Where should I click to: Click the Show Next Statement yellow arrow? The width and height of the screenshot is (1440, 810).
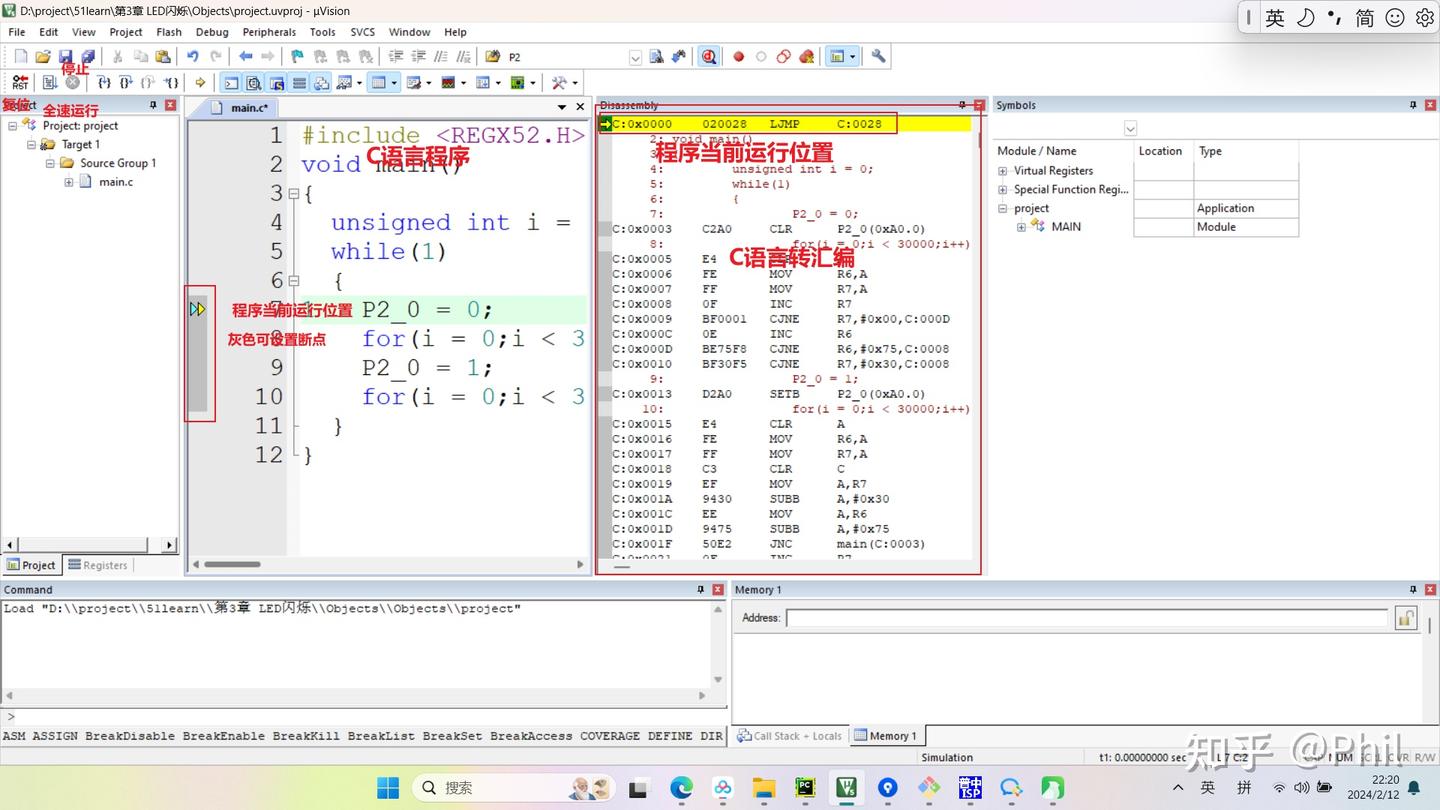(x=200, y=83)
